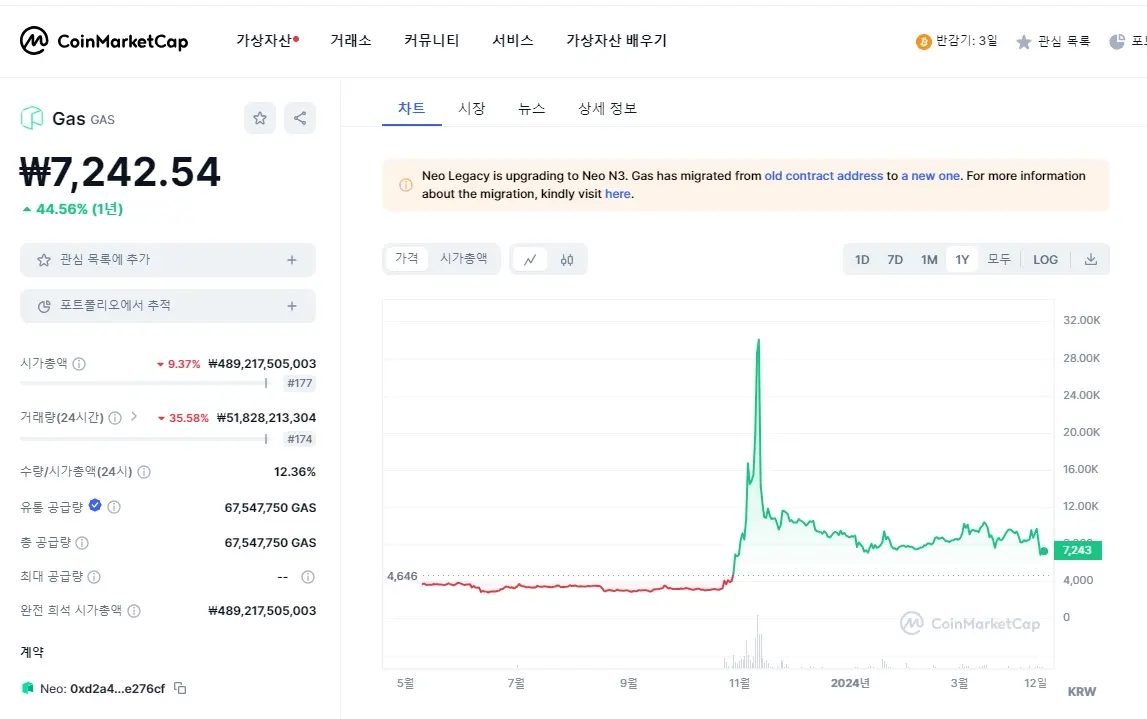Select 가격 chart mode
The height and width of the screenshot is (719, 1147).
point(407,258)
